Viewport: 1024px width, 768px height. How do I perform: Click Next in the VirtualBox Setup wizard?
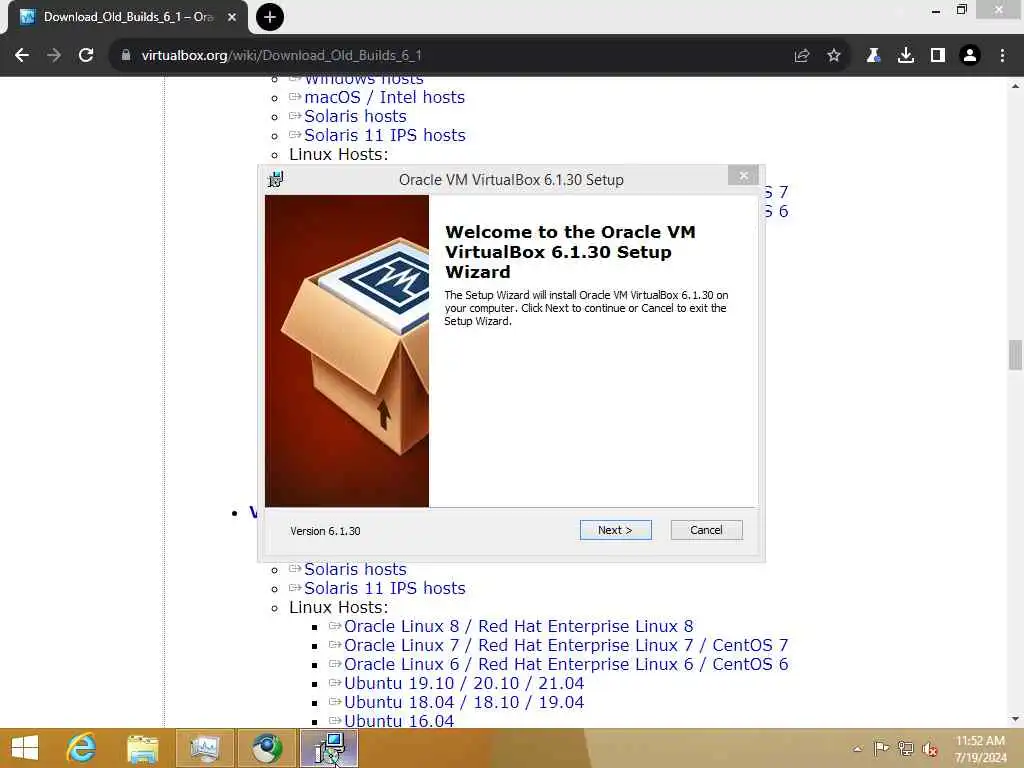[615, 530]
